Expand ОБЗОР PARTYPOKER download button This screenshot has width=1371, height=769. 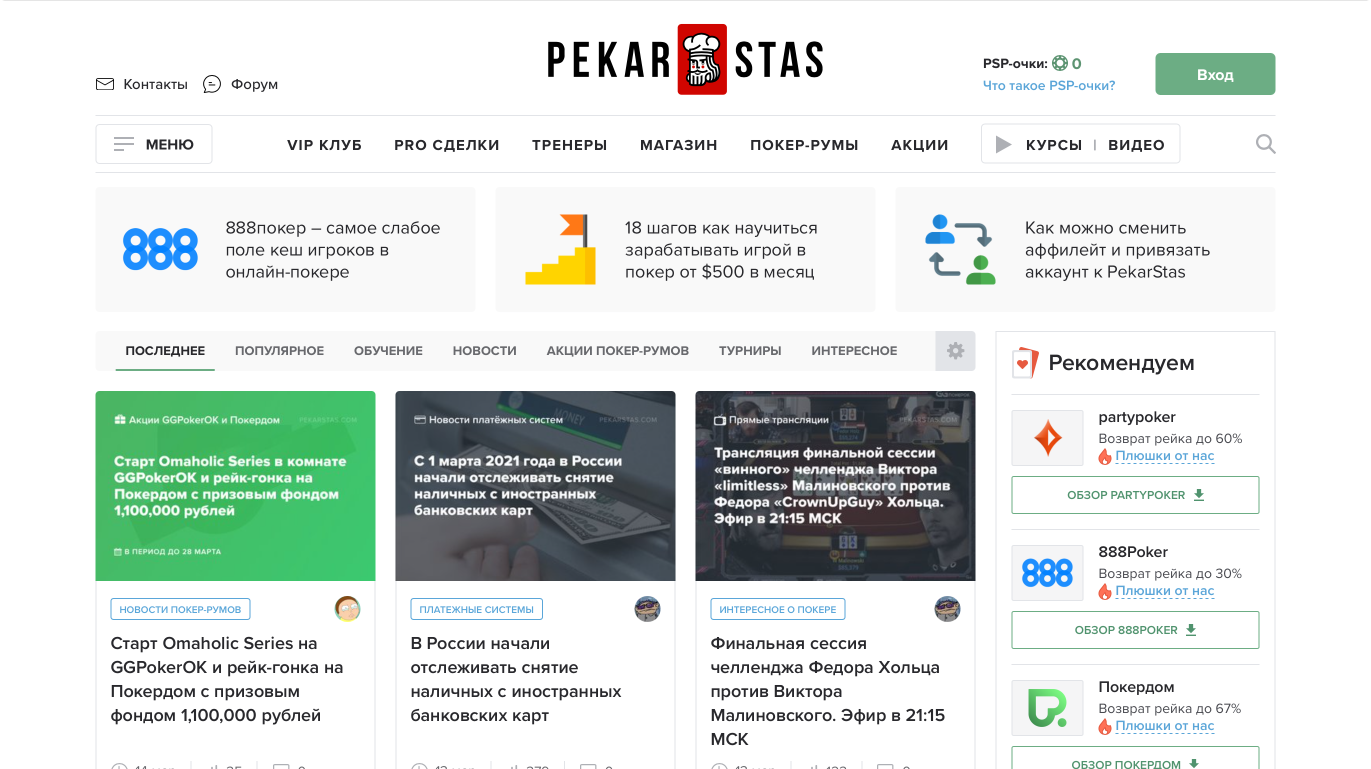pos(1135,495)
